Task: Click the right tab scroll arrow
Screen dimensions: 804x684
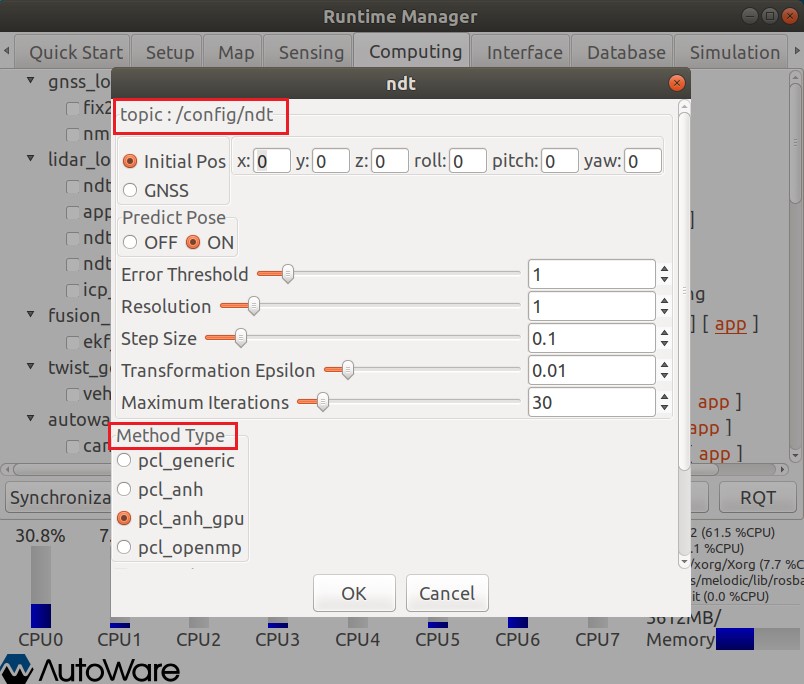Action: tap(797, 51)
